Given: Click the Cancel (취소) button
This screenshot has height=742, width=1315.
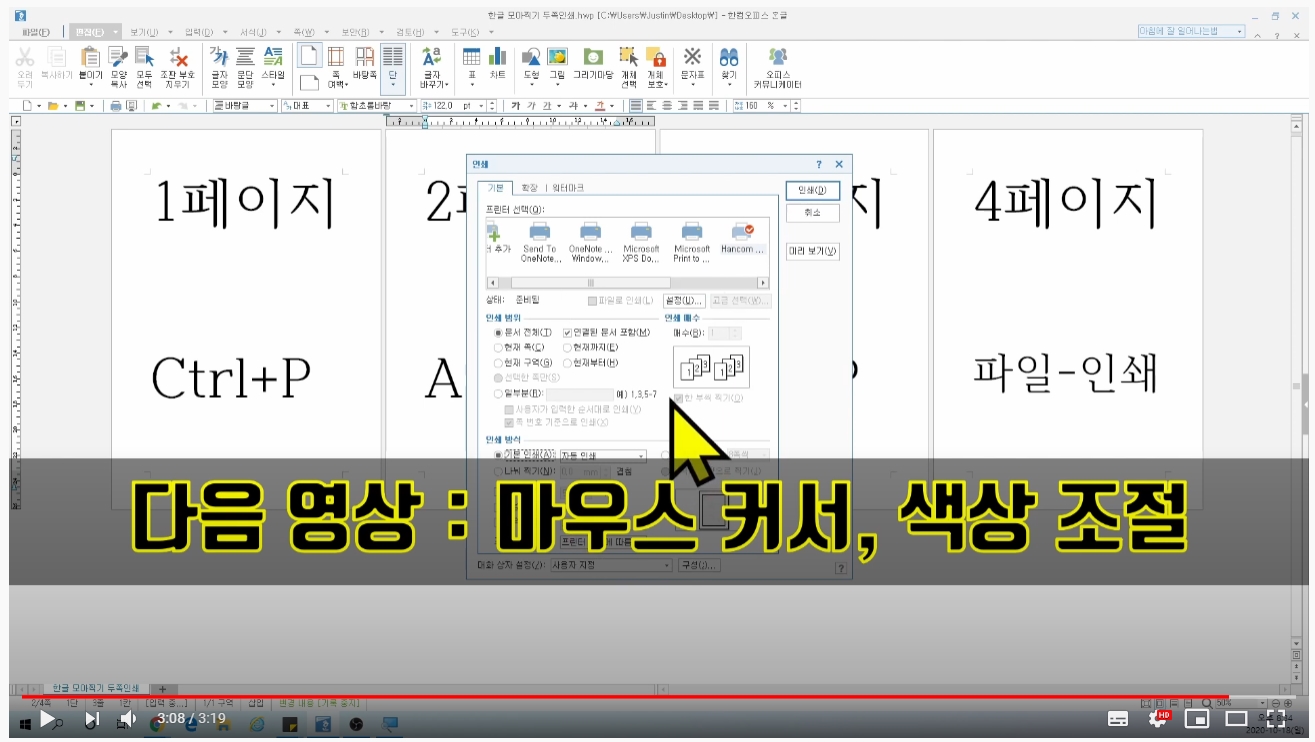Looking at the screenshot, I should click(x=812, y=213).
